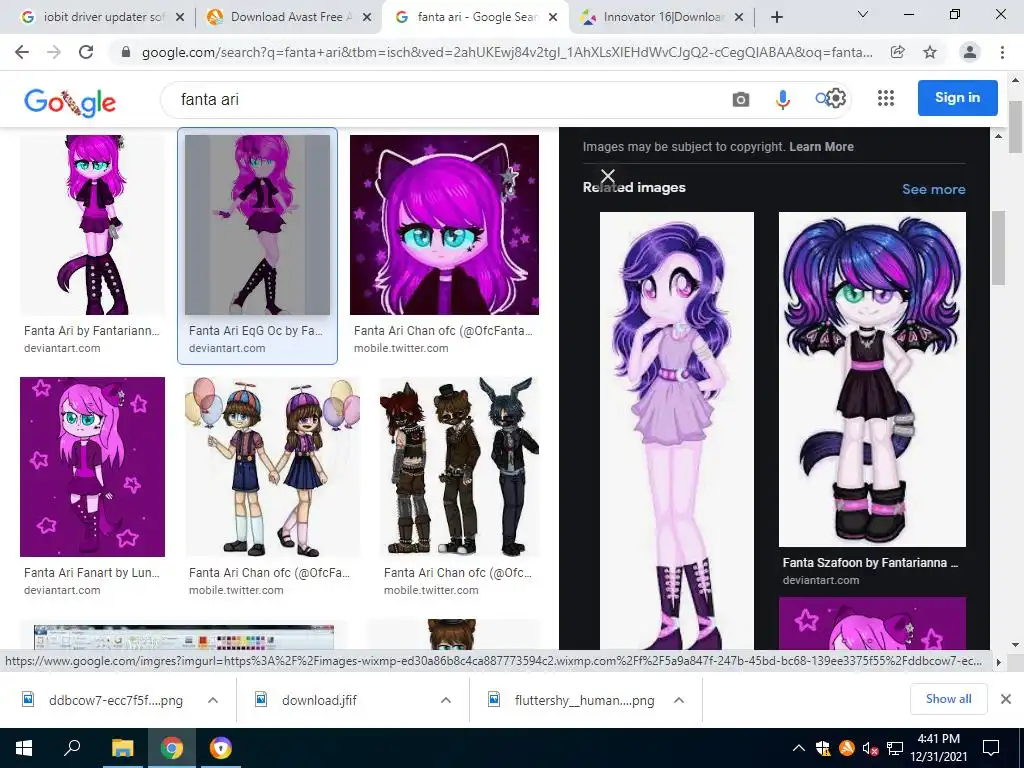Click Fanta Szafoon by Fantarianna caption

pos(870,563)
